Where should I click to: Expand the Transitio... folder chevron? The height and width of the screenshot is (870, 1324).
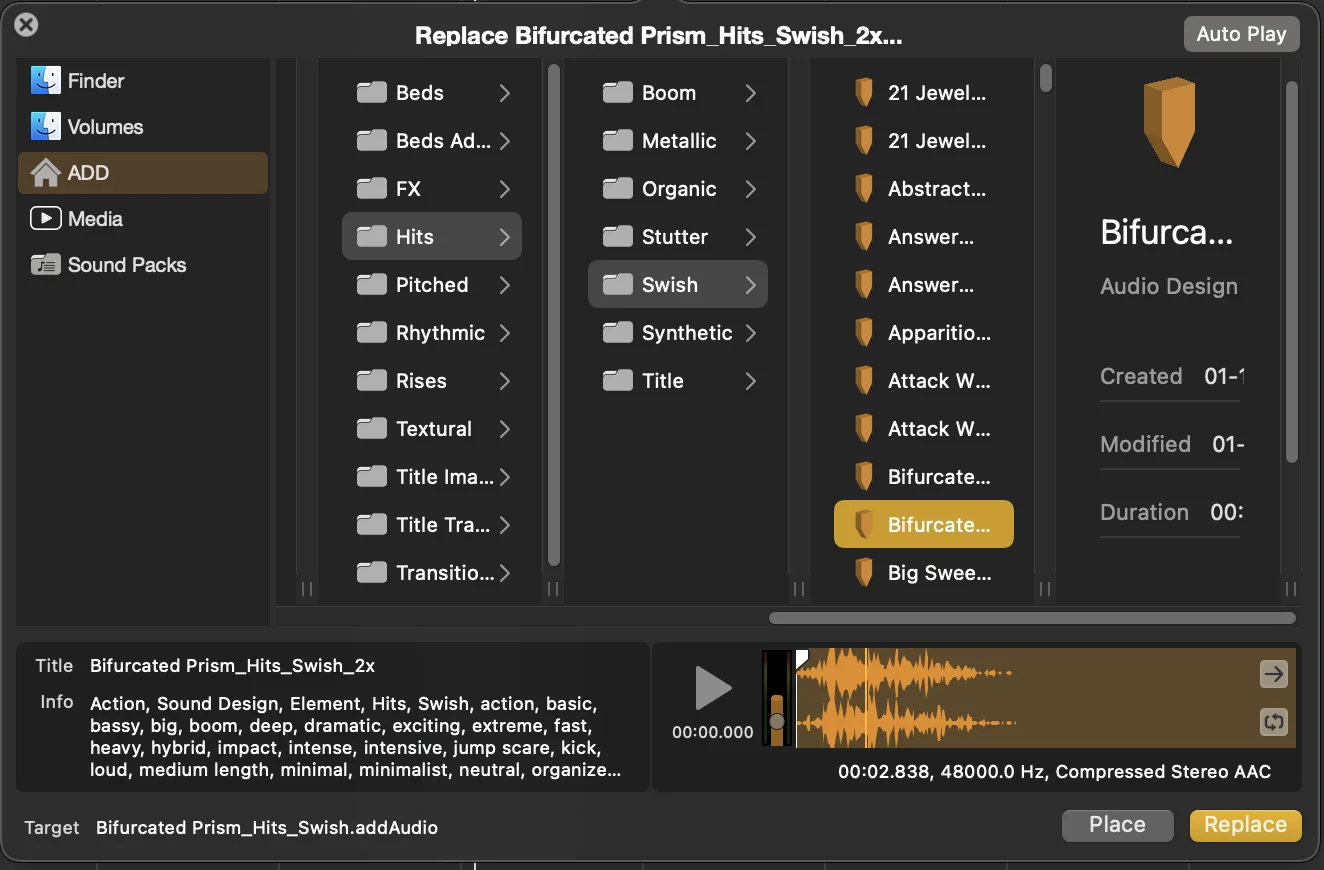(x=505, y=573)
